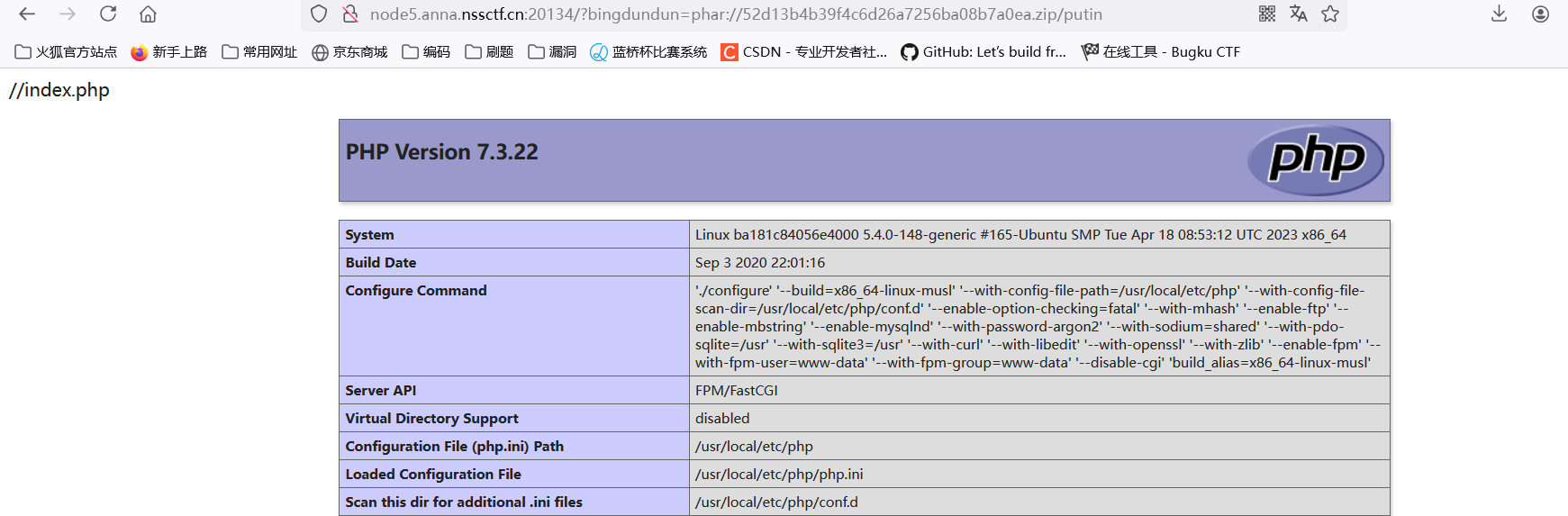
Task: Bookmark this page with the star icon
Action: pyautogui.click(x=1330, y=14)
